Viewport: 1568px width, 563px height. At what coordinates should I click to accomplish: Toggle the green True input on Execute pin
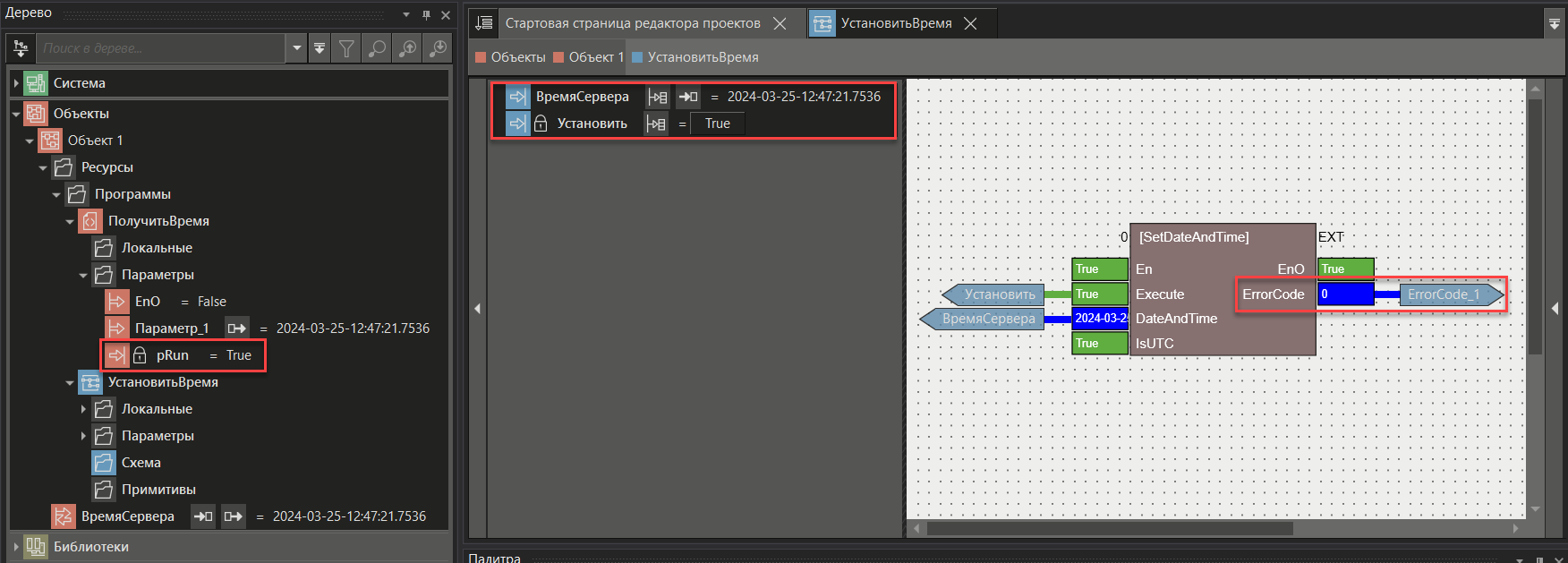click(x=1100, y=294)
